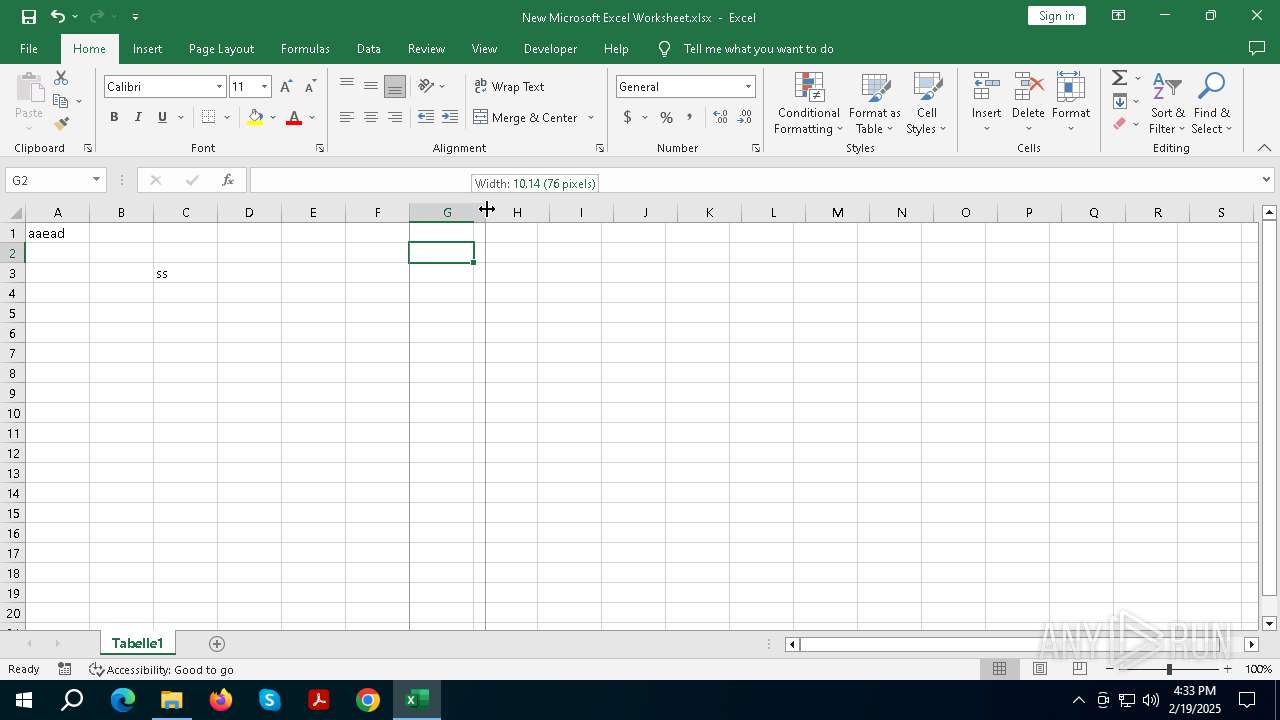This screenshot has width=1280, height=720.
Task: Open Cell Styles gallery
Action: [x=927, y=103]
